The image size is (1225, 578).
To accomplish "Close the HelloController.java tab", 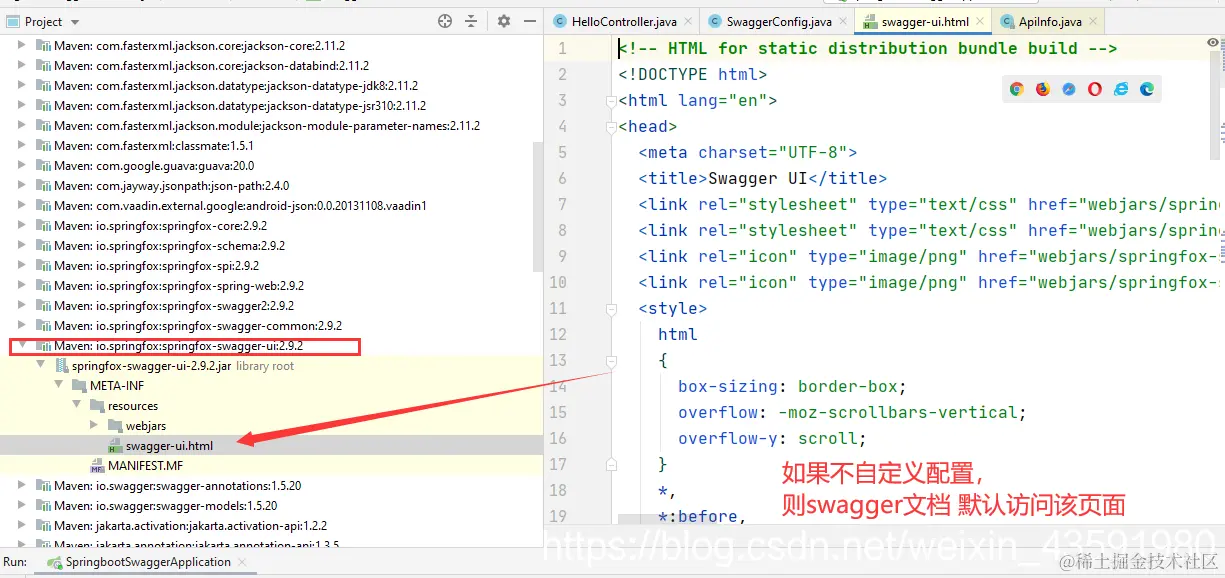I will [x=689, y=22].
